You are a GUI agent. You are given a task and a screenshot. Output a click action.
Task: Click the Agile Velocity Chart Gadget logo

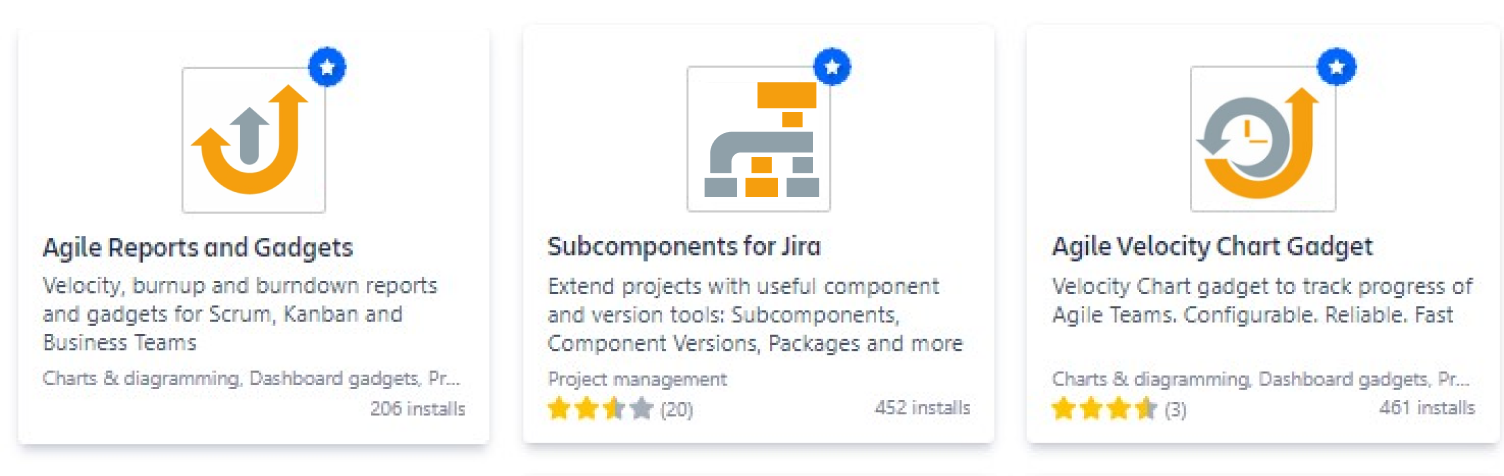[x=1263, y=139]
